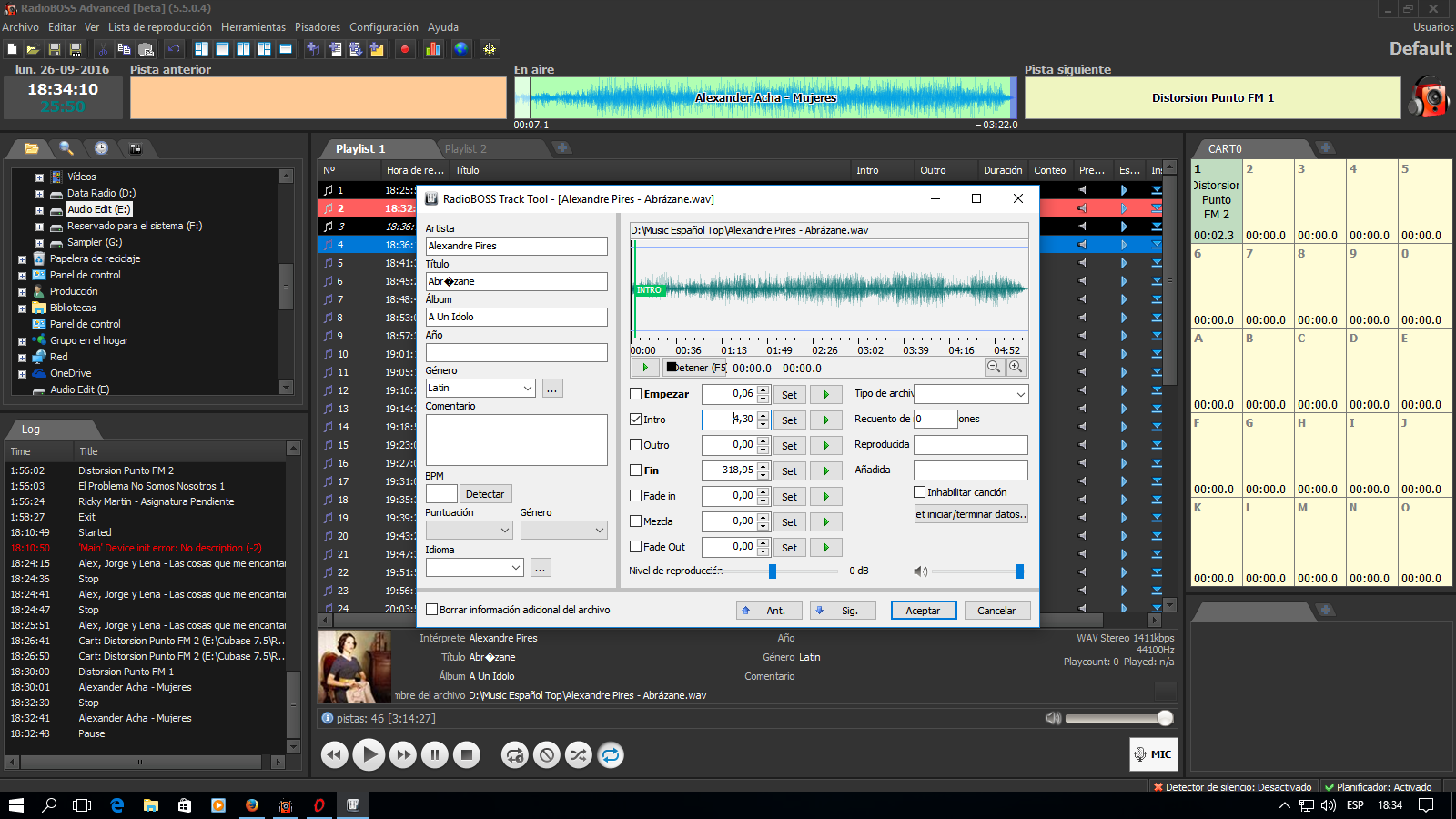Check Borrar información adicional del archivo
This screenshot has width=1456, height=819.
(432, 610)
